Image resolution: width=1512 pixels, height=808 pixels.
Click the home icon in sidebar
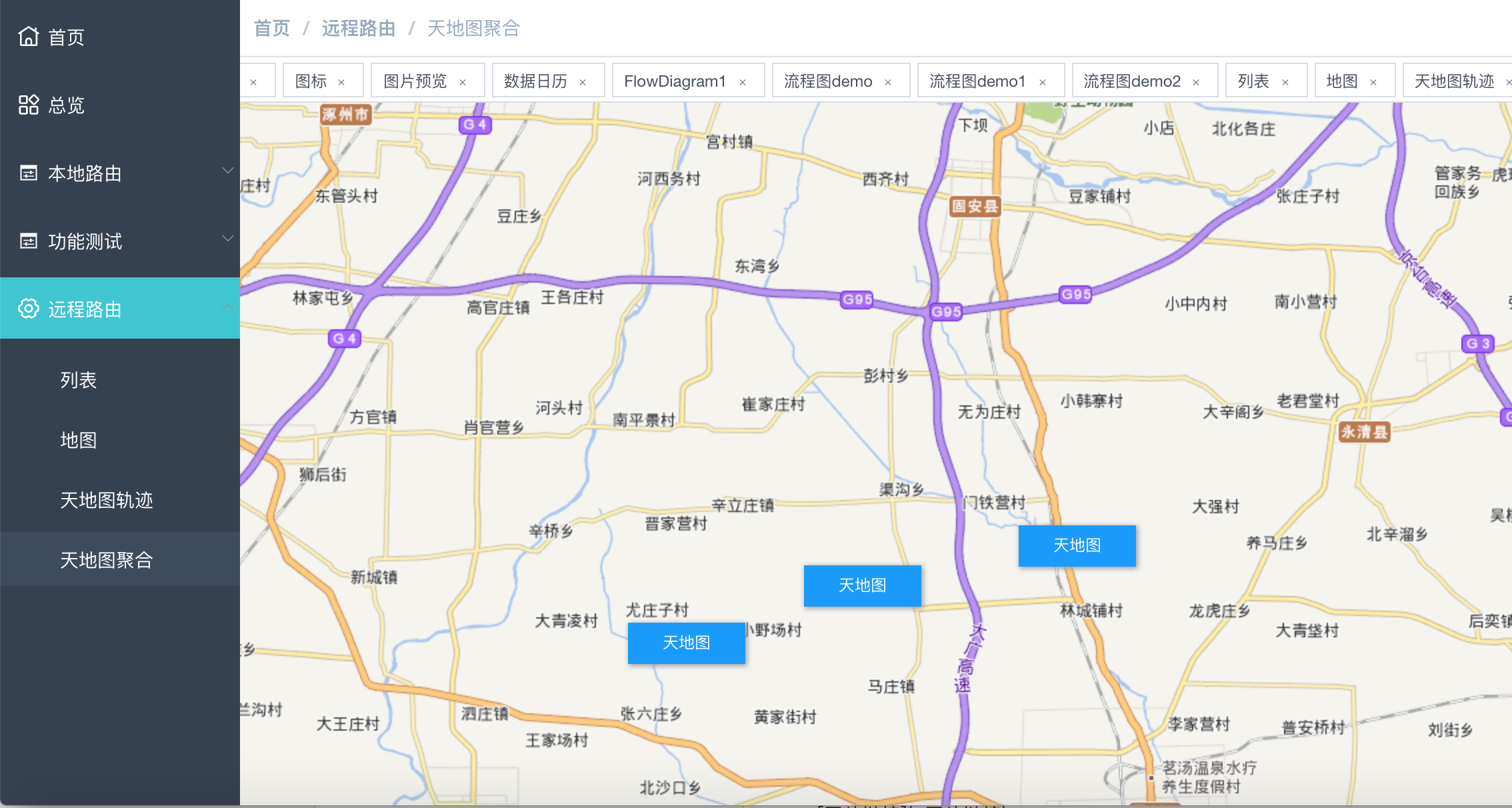pyautogui.click(x=28, y=37)
